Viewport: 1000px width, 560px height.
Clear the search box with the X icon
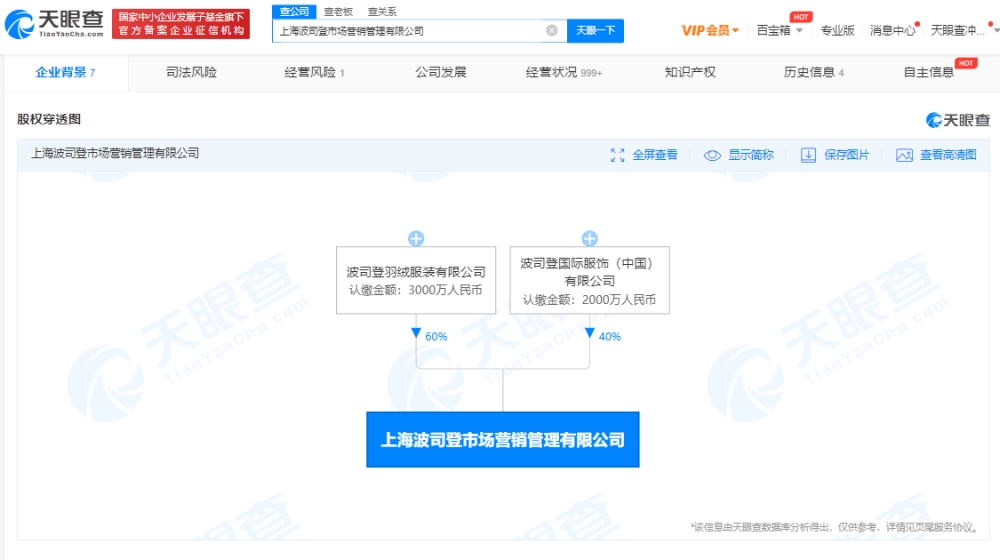552,31
